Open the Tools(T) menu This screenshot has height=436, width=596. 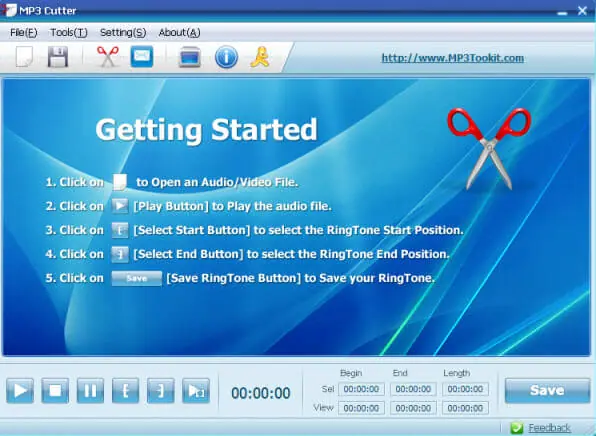point(69,33)
